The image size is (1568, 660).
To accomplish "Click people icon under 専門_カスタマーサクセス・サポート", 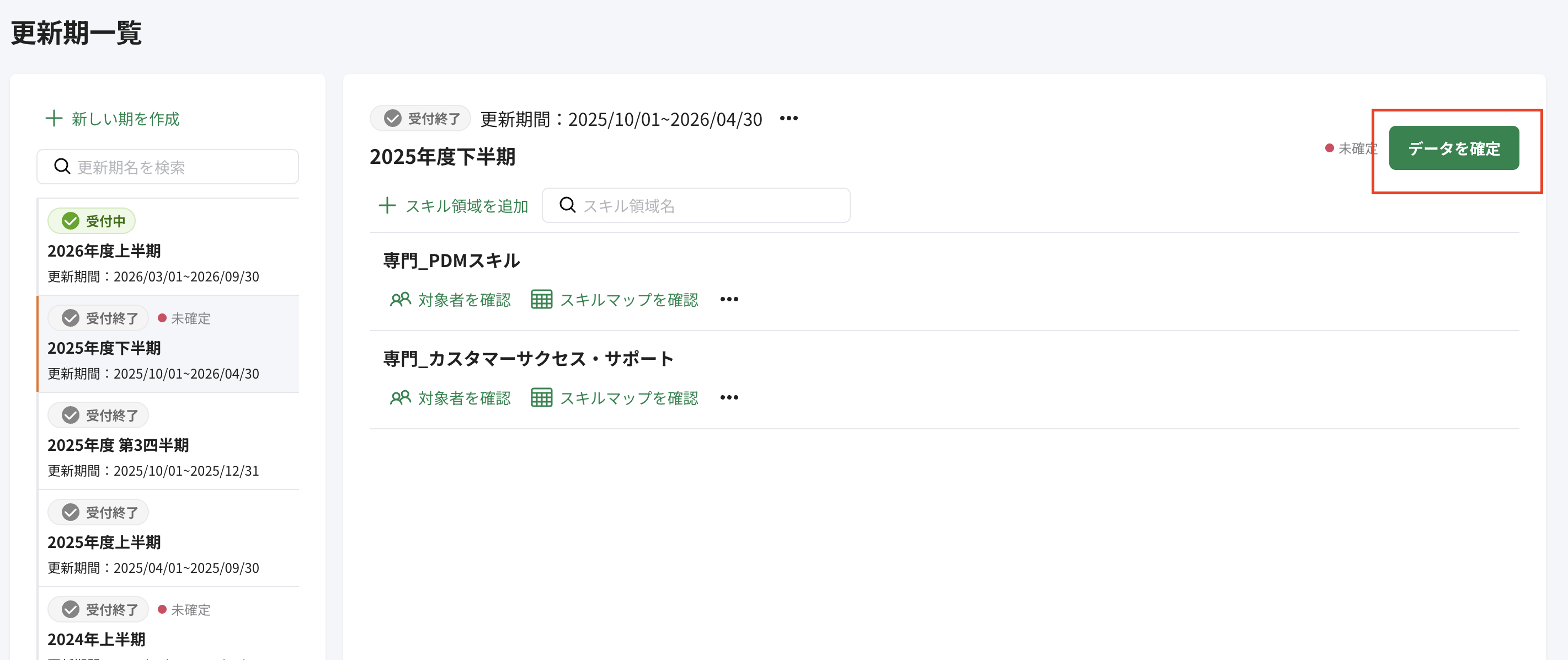I will click(x=401, y=397).
